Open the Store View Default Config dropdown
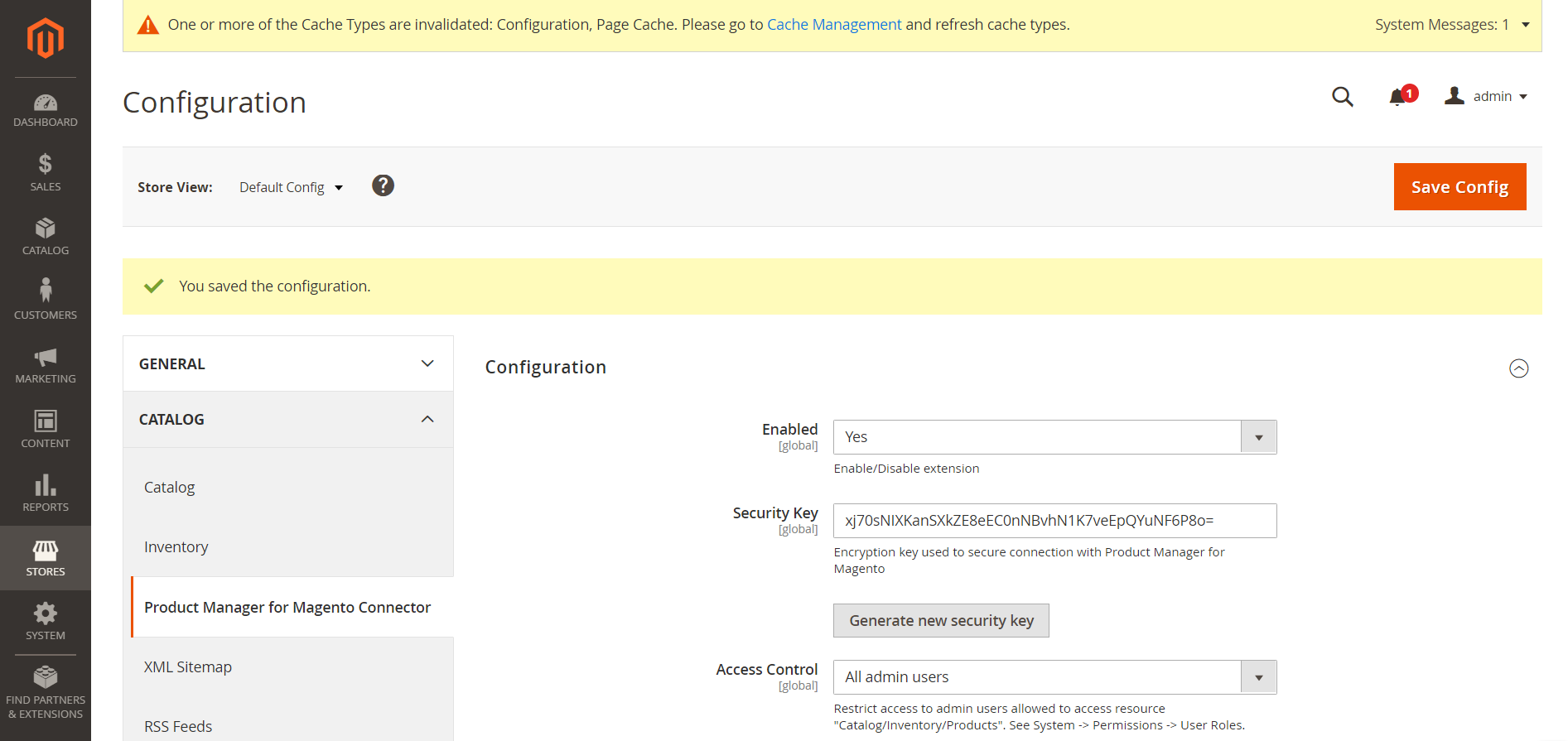 [x=291, y=188]
